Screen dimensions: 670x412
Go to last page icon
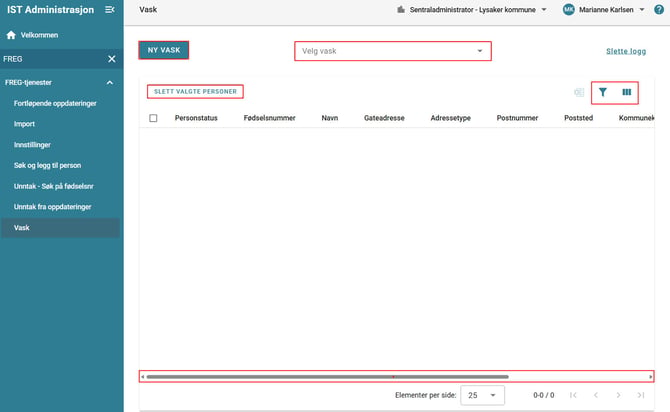[x=641, y=395]
